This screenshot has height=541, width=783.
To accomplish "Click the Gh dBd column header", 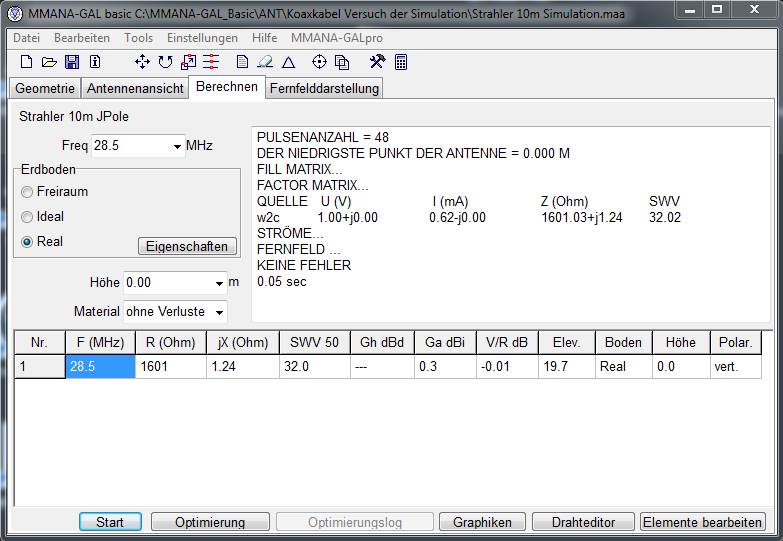I will (382, 342).
